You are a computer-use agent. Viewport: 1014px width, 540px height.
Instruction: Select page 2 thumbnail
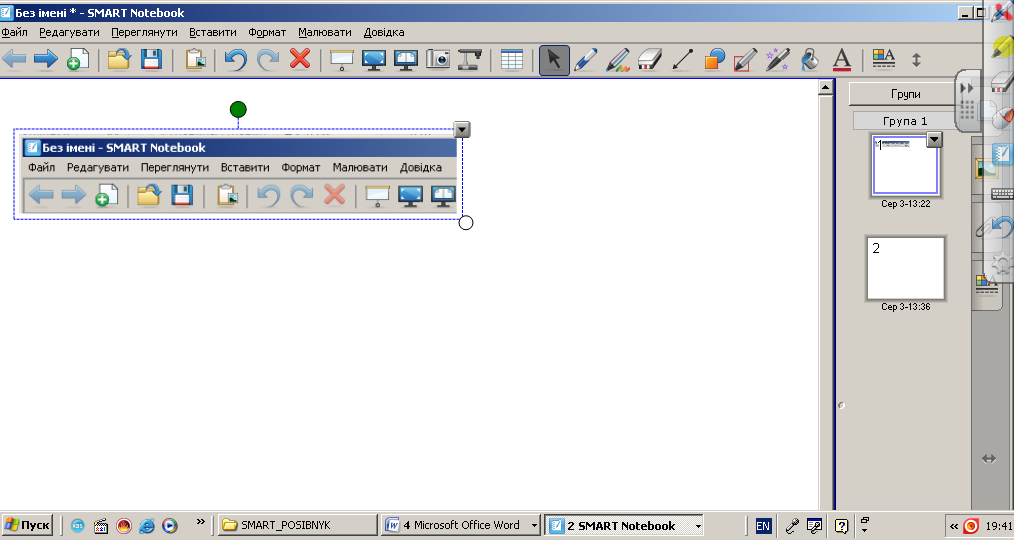coord(905,268)
